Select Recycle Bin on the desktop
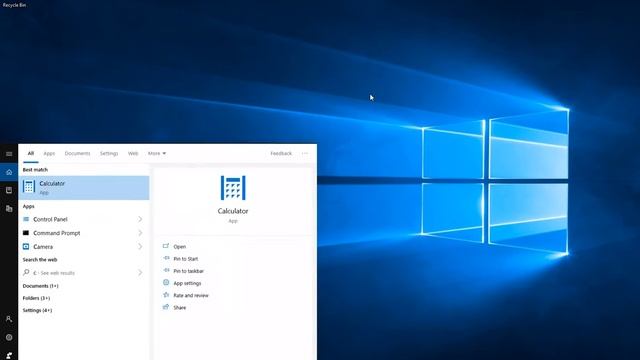 coord(14,5)
